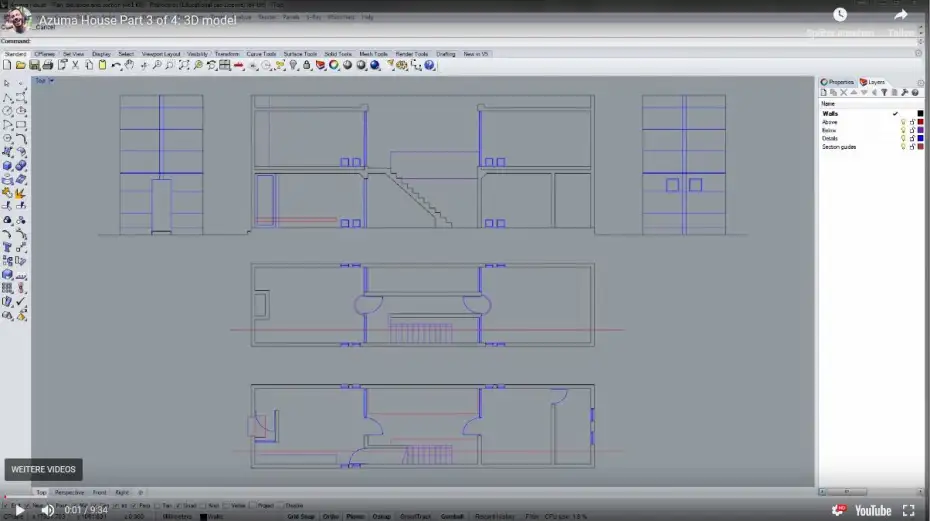The image size is (930, 521).
Task: Click the YouTube logo link
Action: point(872,510)
